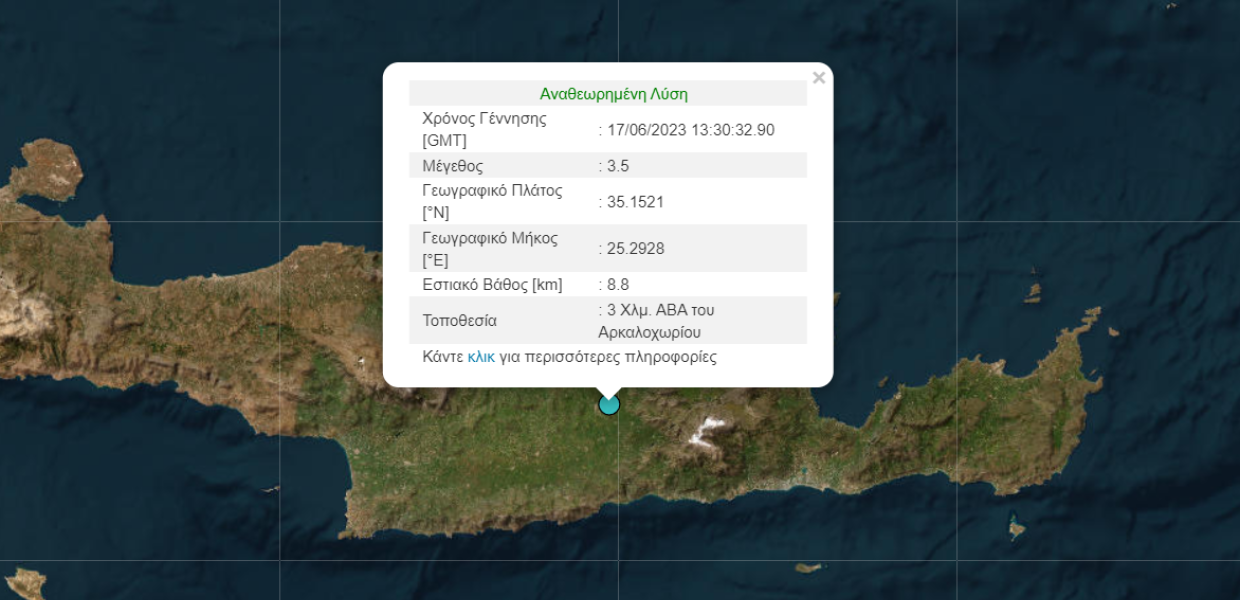
Task: Select the 'Αναθεωρημένη Λύση' header text
Action: pos(614,94)
